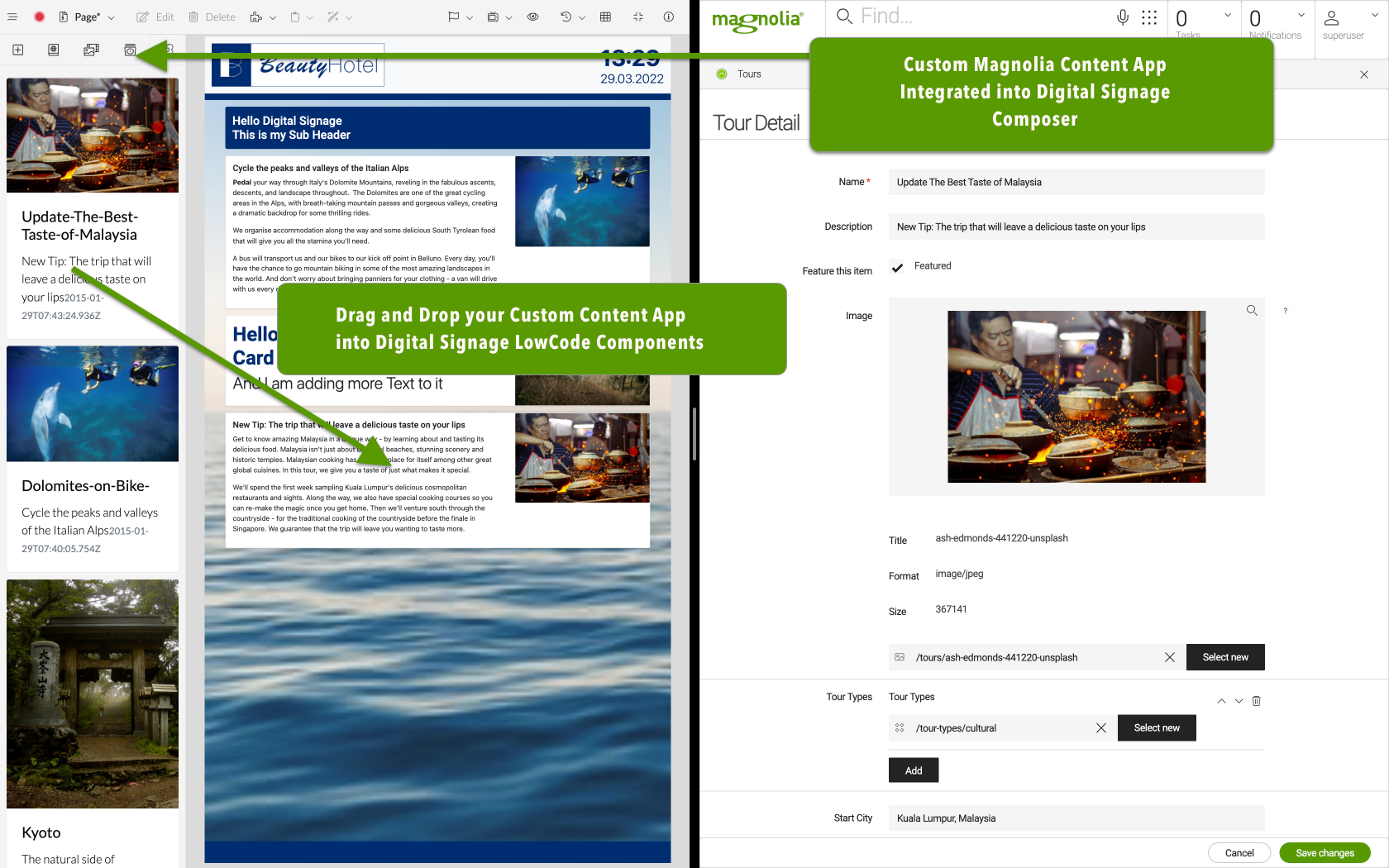Click the grid table view icon

pyautogui.click(x=605, y=17)
